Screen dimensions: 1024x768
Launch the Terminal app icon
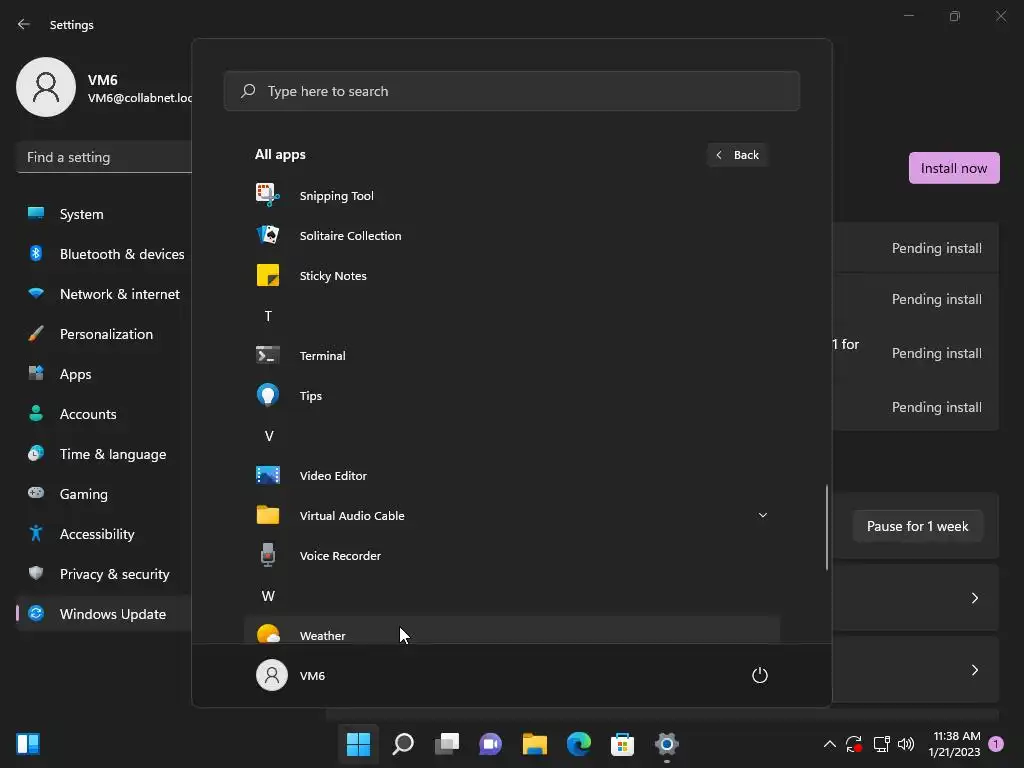coord(268,355)
